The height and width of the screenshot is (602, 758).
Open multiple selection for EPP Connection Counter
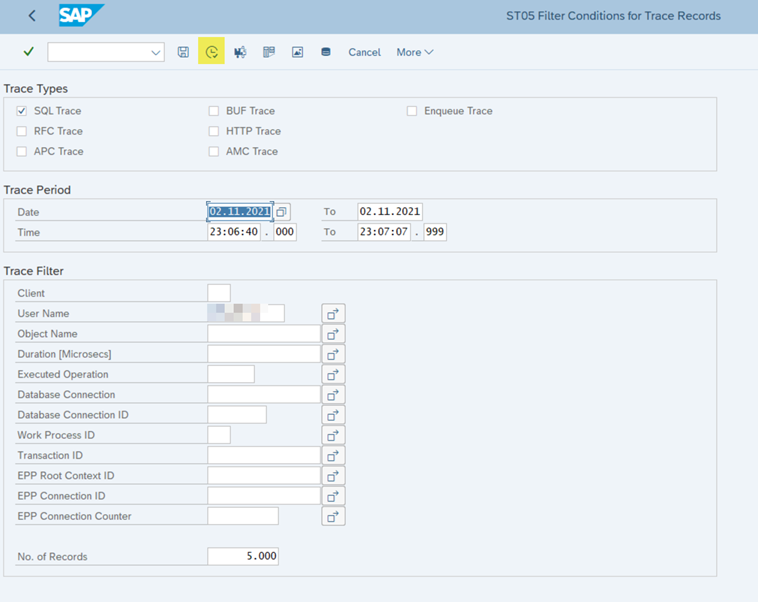[x=333, y=517]
